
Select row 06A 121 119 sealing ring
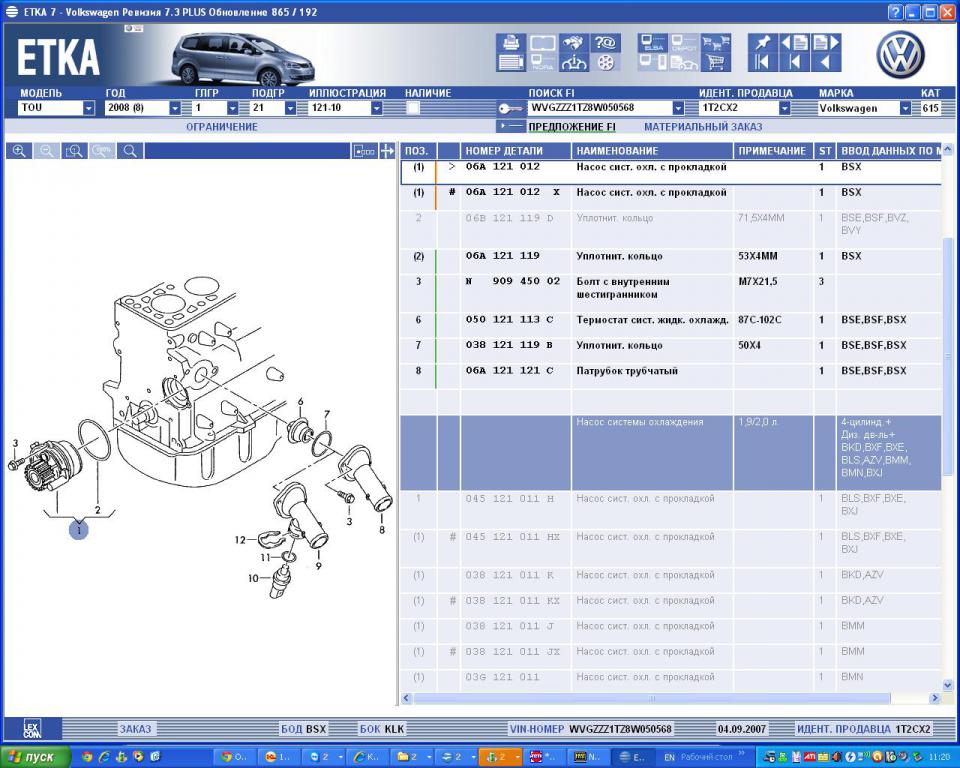(671, 262)
